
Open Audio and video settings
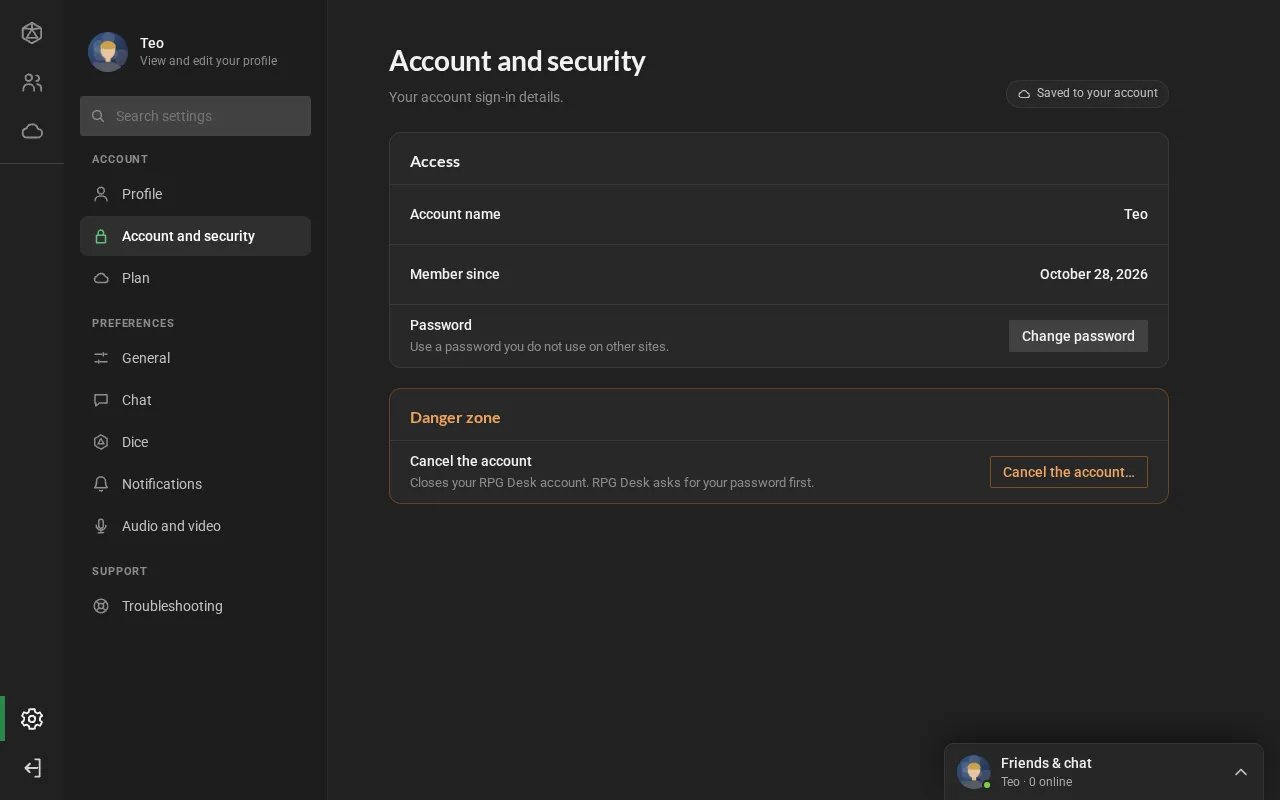pyautogui.click(x=195, y=526)
